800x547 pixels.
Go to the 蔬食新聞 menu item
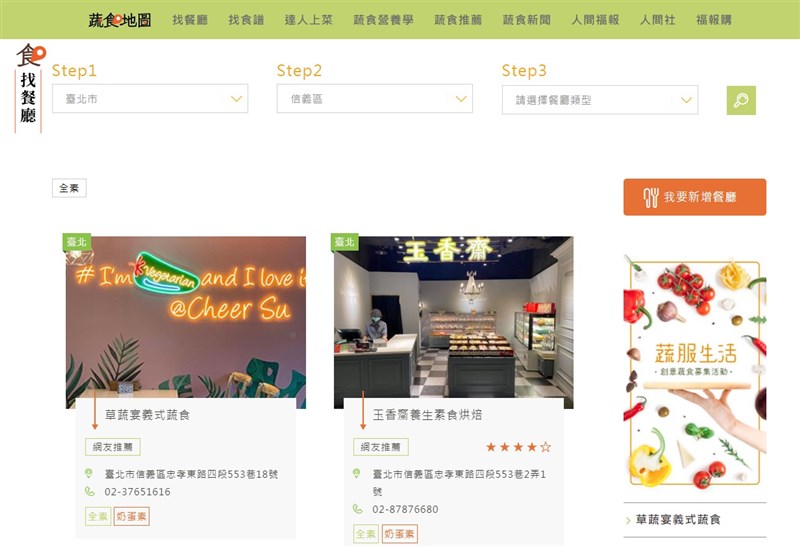(x=527, y=20)
